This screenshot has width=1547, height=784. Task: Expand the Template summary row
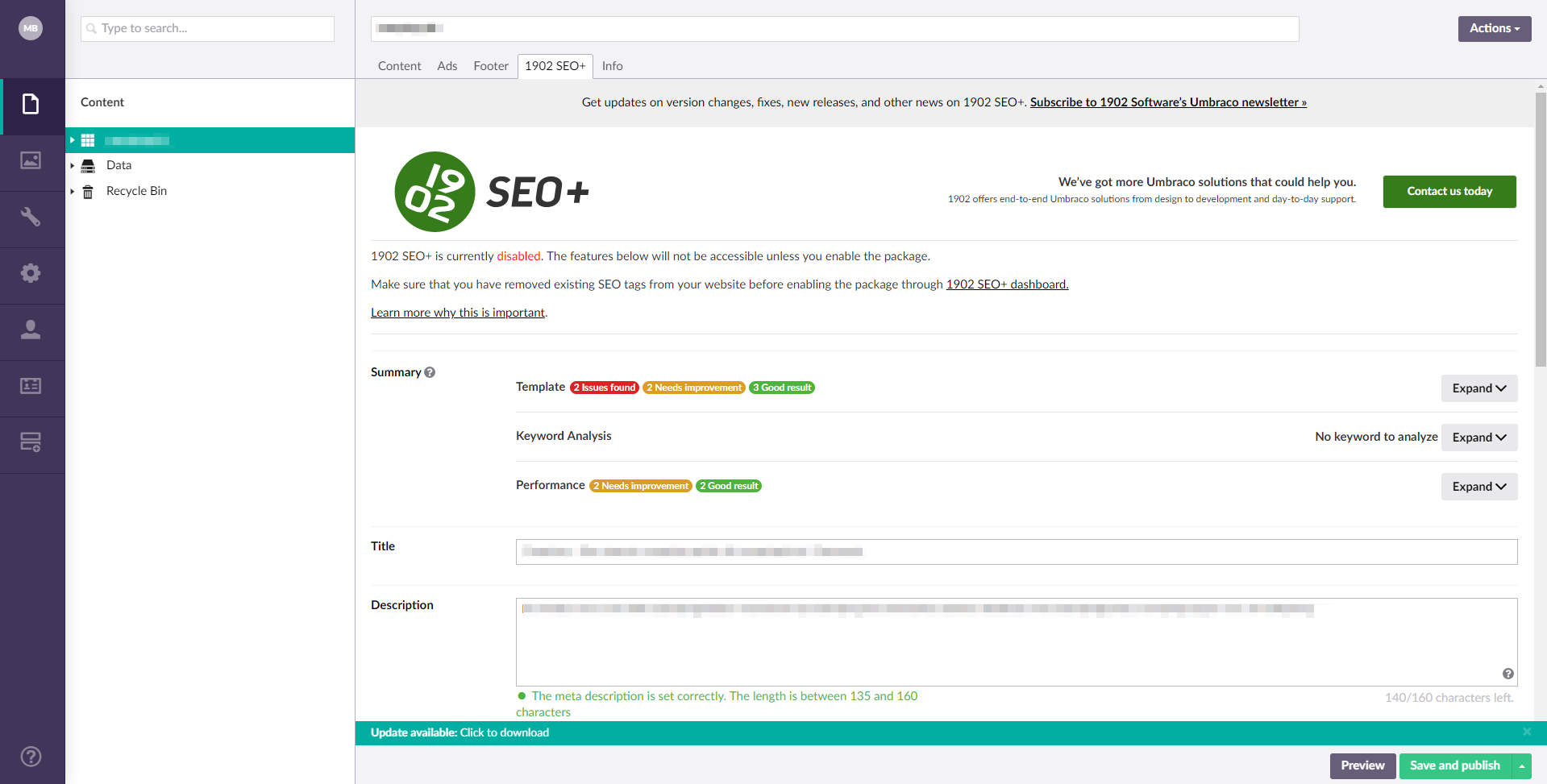pyautogui.click(x=1479, y=388)
